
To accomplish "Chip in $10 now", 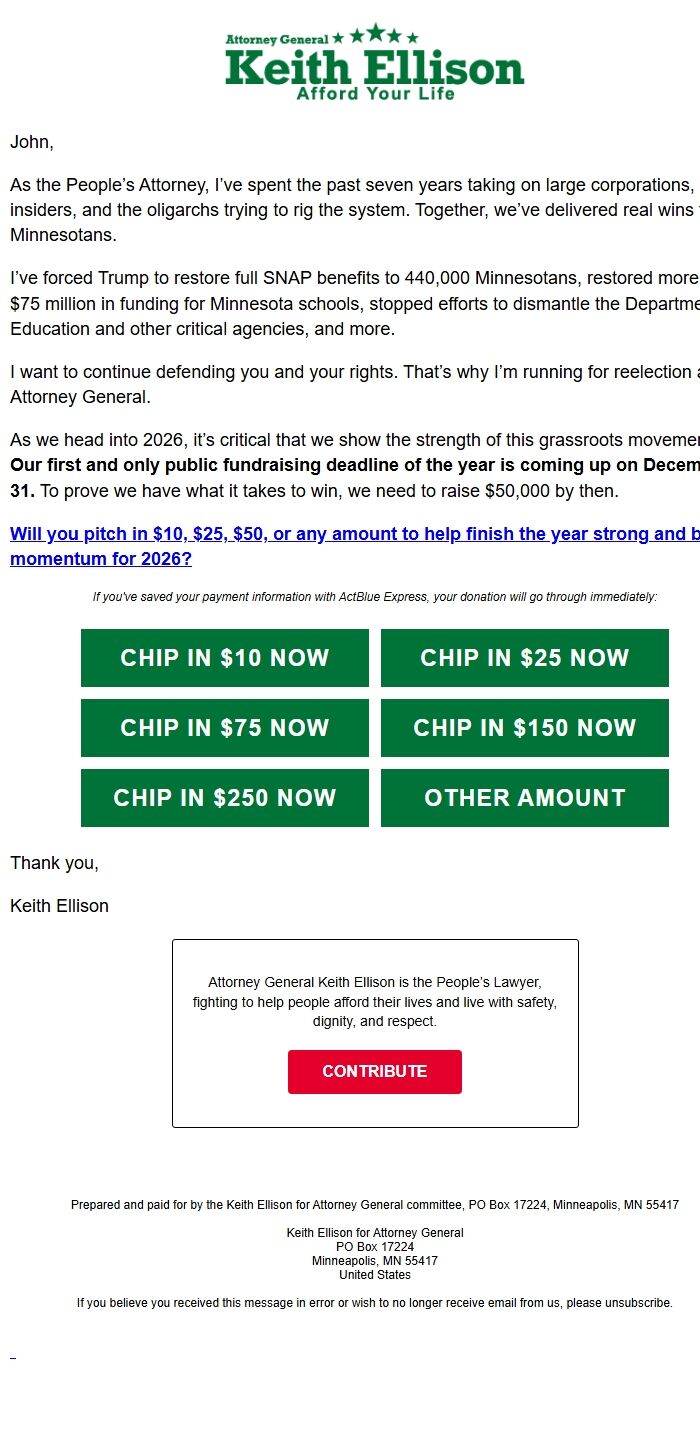I will 224,657.
